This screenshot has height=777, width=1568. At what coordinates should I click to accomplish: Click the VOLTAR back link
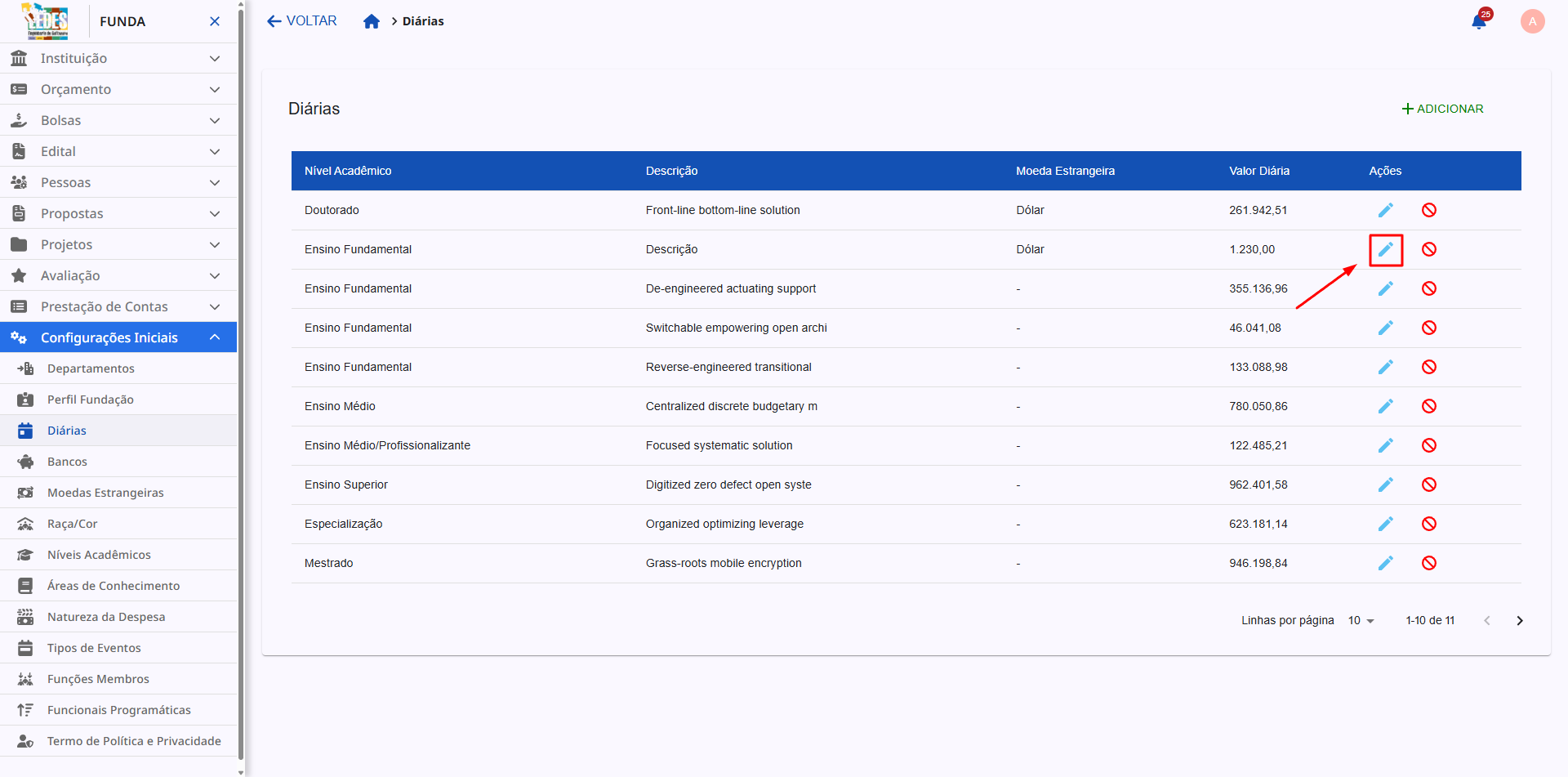[x=302, y=21]
